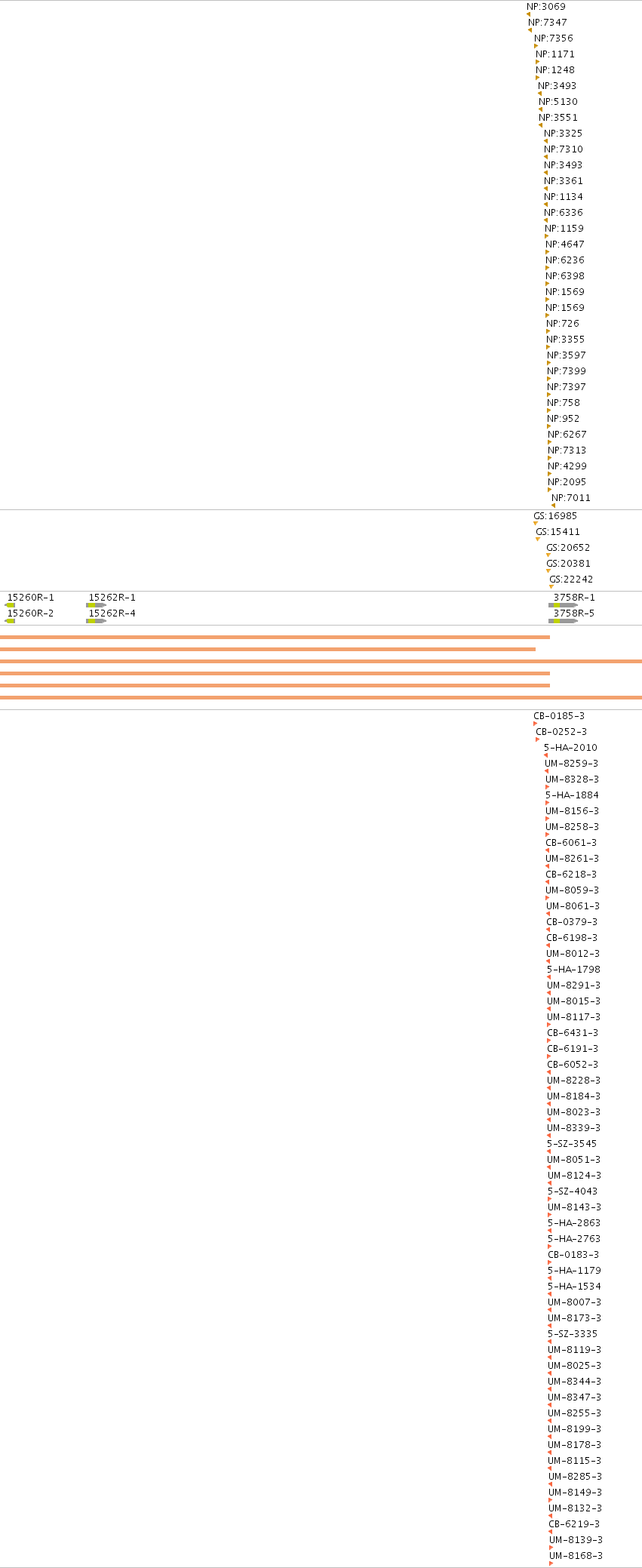Open the UM-8139-3 feature
Viewport: 642px width, 1568px height.
[x=576, y=1540]
